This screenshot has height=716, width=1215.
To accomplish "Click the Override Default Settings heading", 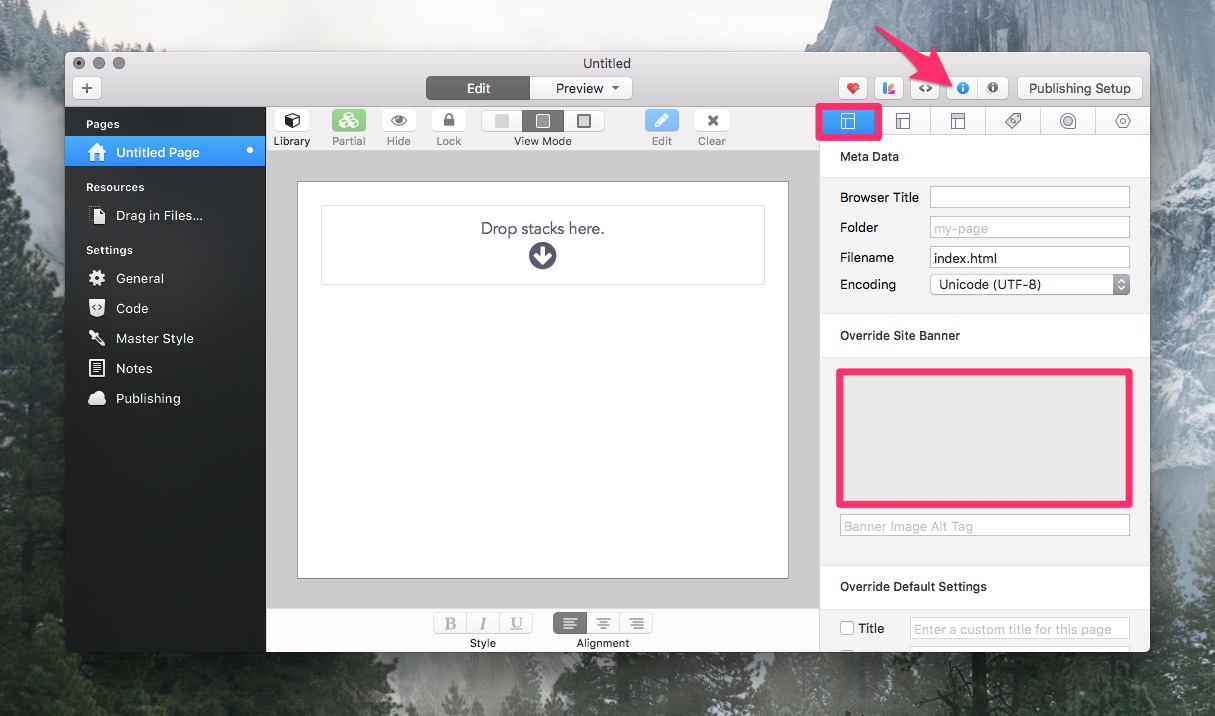I will 913,587.
